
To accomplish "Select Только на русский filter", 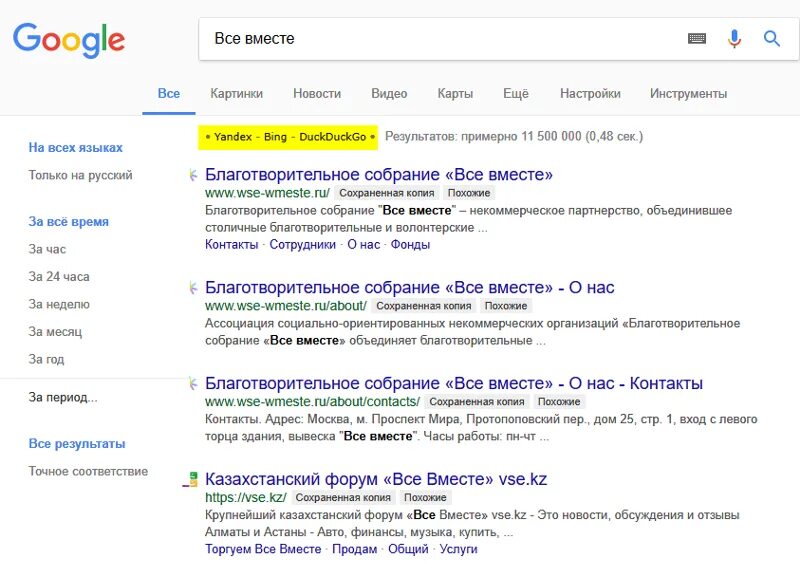I will pos(80,176).
